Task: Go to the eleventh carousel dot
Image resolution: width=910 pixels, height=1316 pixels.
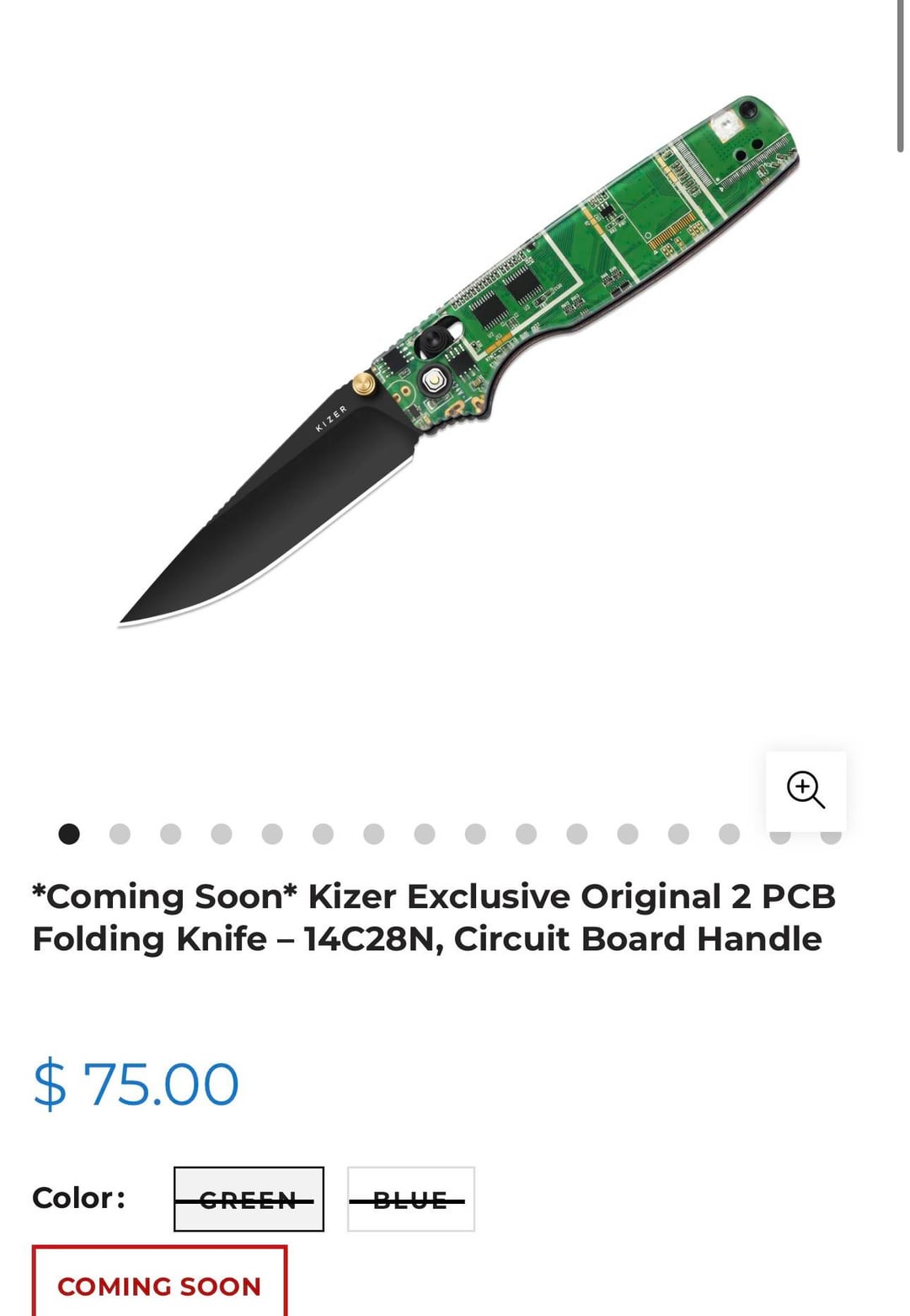Action: point(576,834)
